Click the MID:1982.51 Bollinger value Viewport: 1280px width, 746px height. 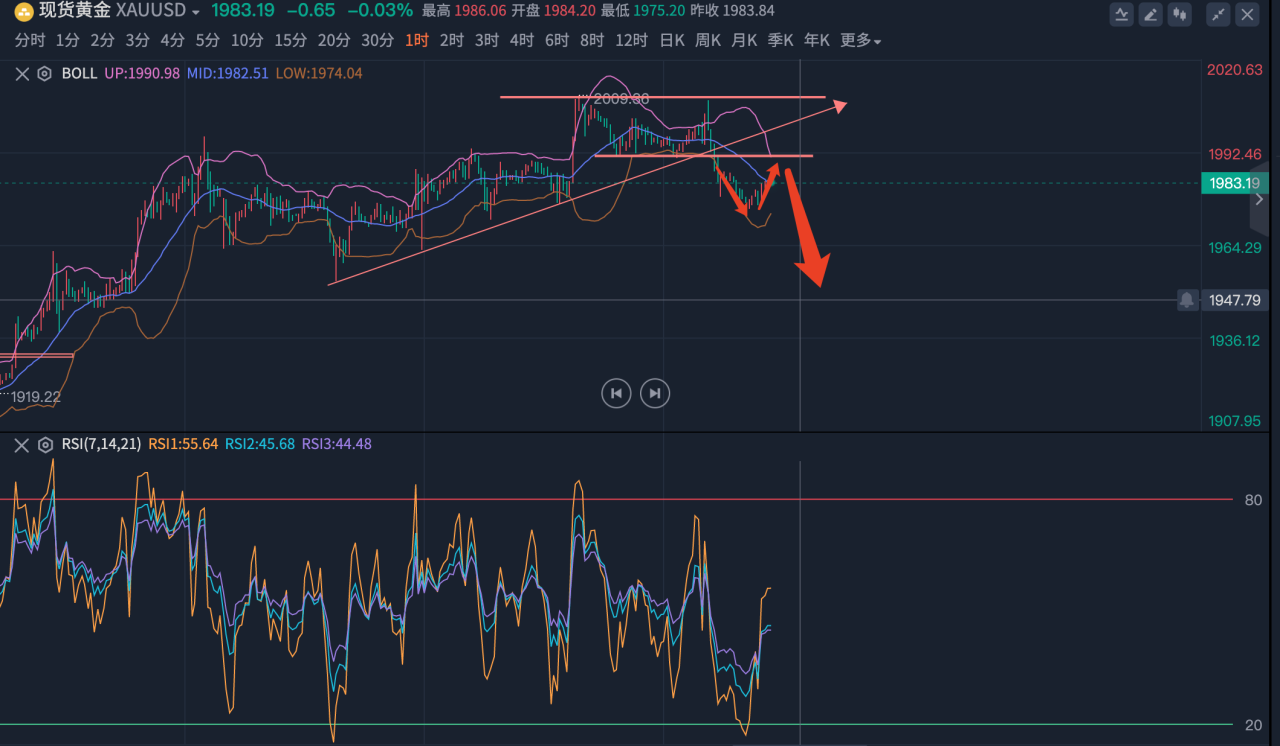(x=228, y=73)
